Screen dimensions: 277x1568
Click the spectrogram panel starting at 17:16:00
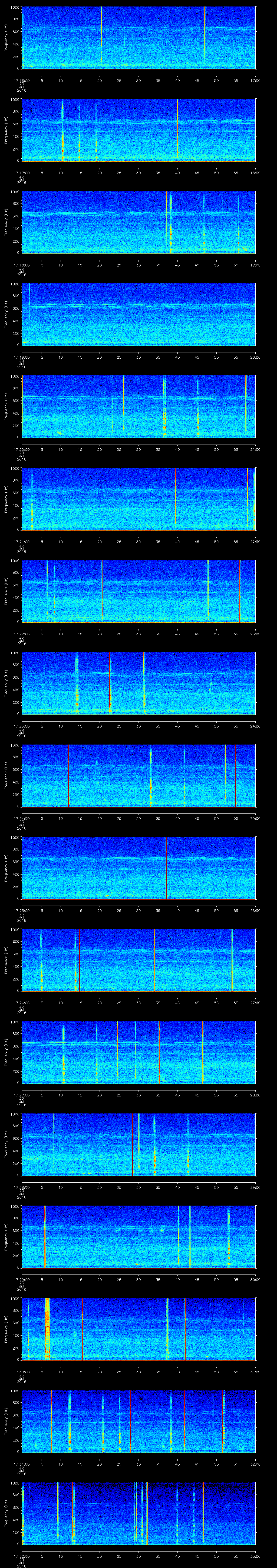[x=138, y=38]
